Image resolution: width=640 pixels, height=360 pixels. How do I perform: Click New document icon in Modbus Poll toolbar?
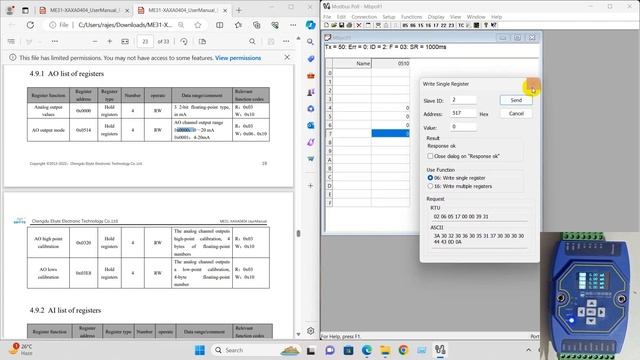point(326,25)
